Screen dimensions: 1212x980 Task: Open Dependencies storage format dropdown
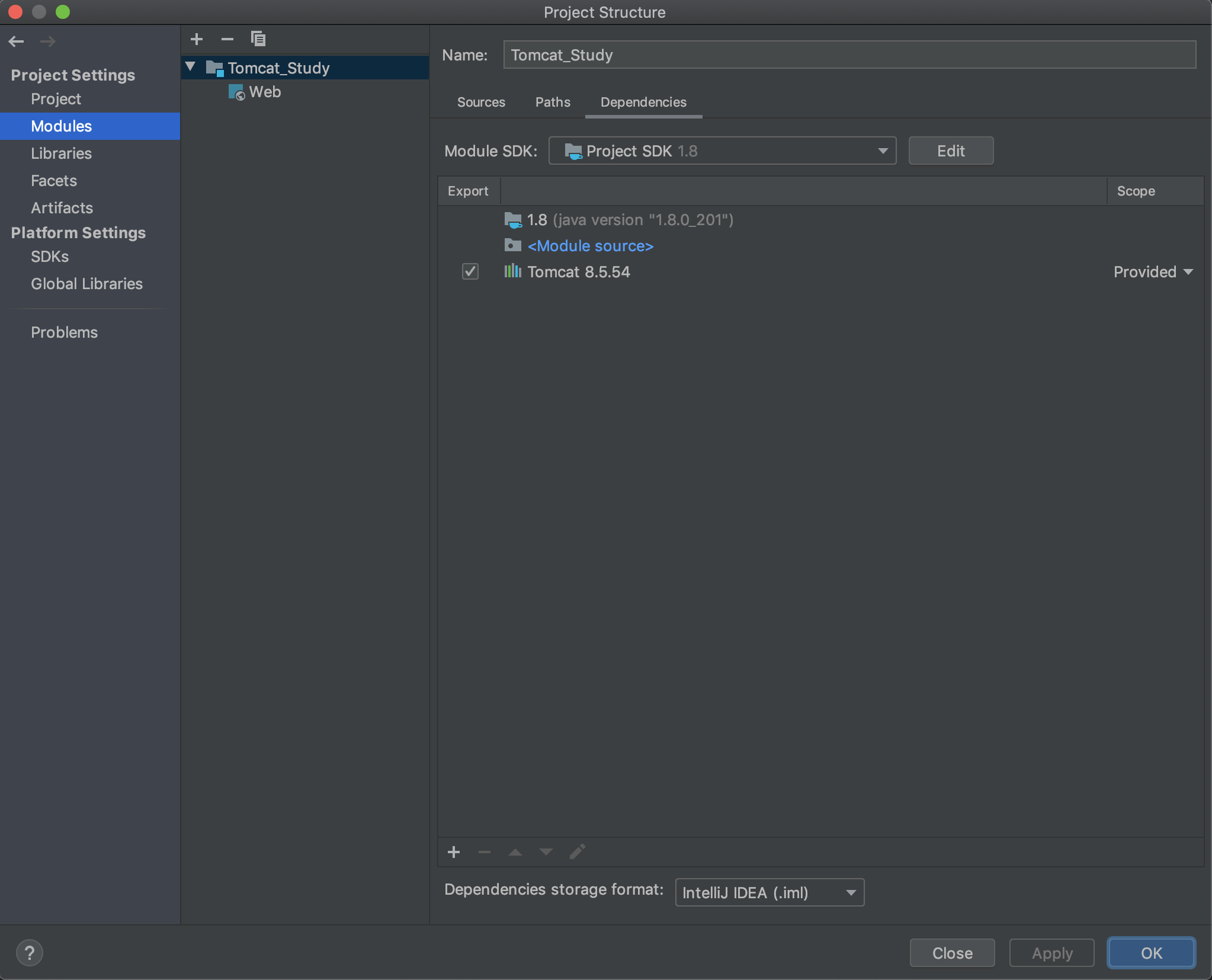pyautogui.click(x=769, y=892)
